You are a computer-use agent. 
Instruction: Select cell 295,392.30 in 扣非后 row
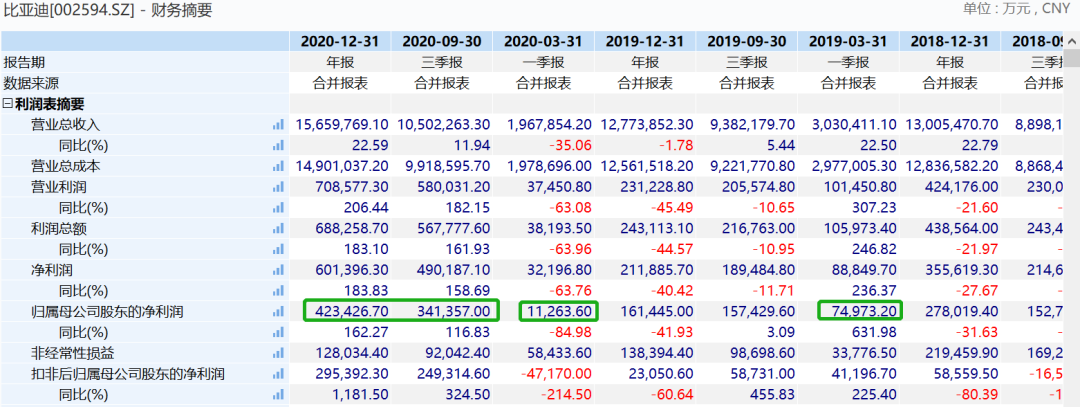(x=351, y=375)
